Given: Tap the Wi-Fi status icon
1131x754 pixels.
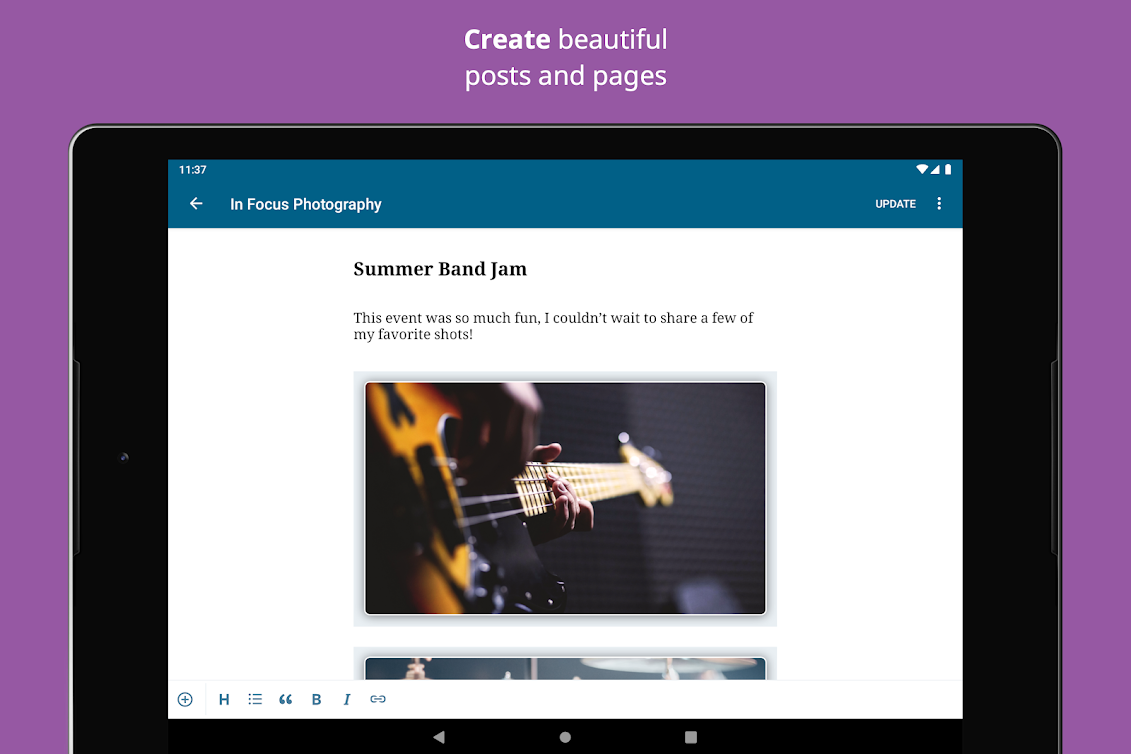Looking at the screenshot, I should 922,170.
